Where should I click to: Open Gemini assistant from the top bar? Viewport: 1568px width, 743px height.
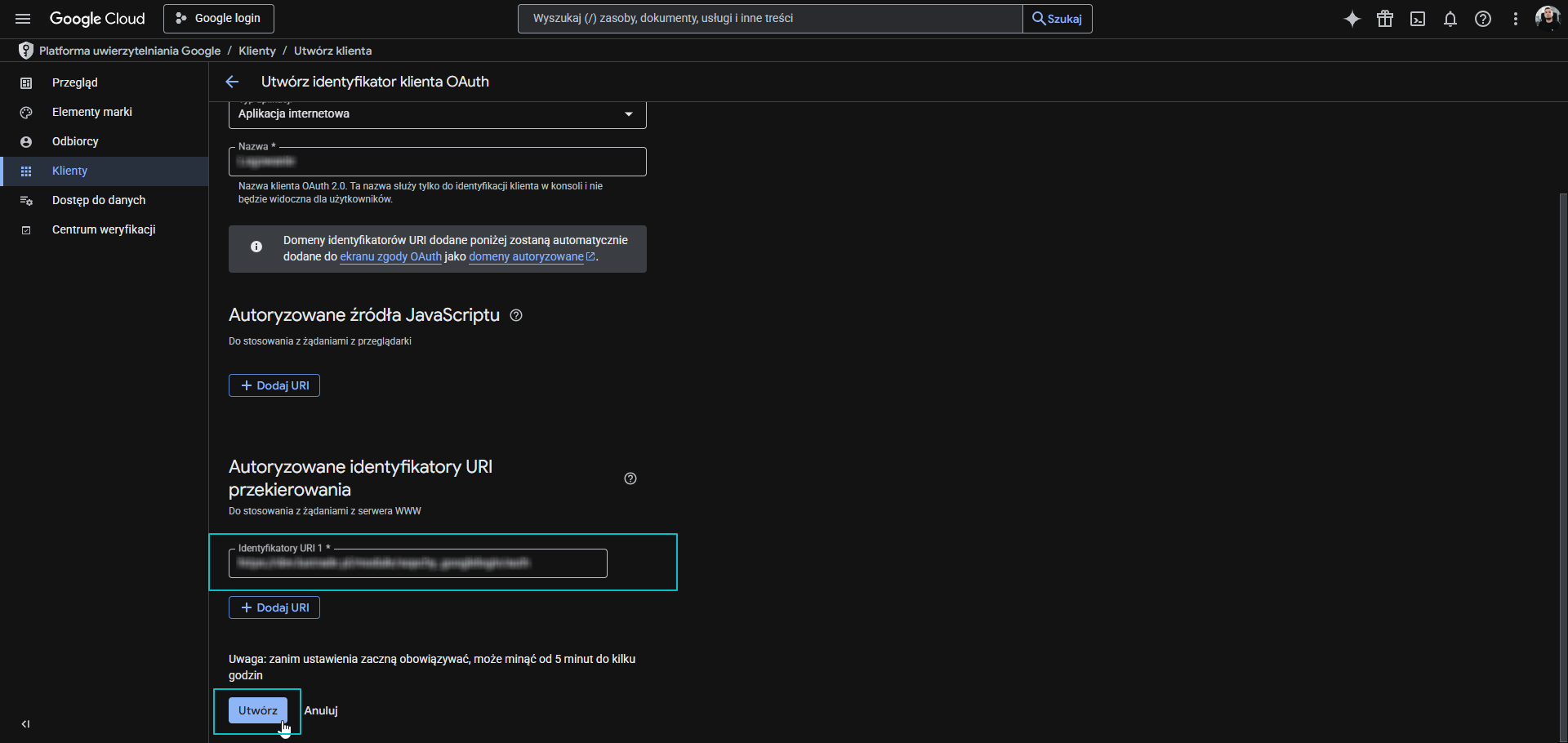tap(1352, 18)
